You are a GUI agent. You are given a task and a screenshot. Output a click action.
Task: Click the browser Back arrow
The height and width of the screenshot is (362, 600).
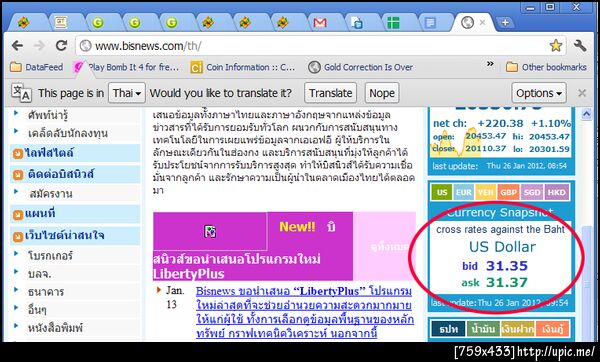tap(17, 46)
